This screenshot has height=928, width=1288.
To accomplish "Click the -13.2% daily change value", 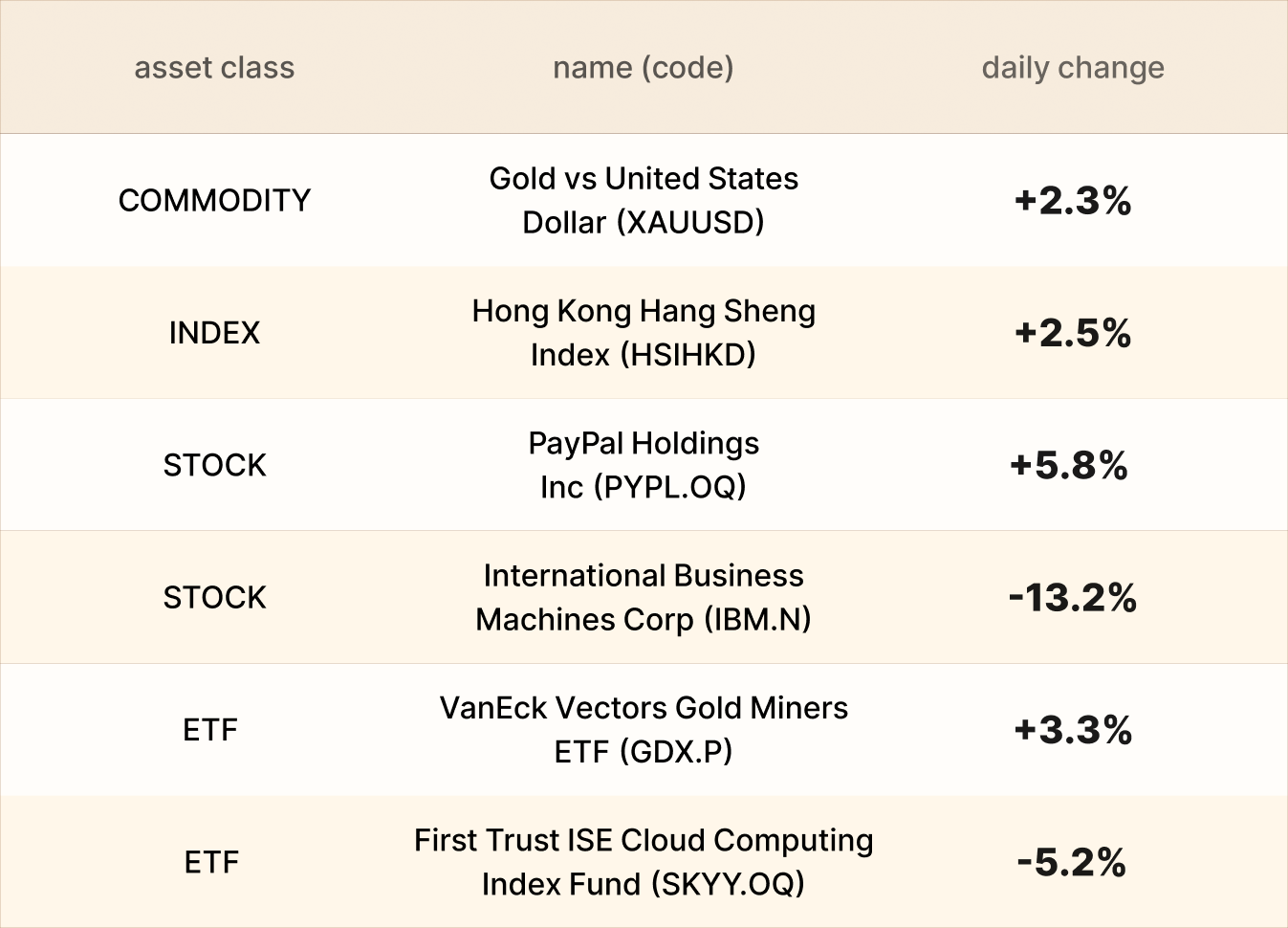I will click(x=1073, y=598).
